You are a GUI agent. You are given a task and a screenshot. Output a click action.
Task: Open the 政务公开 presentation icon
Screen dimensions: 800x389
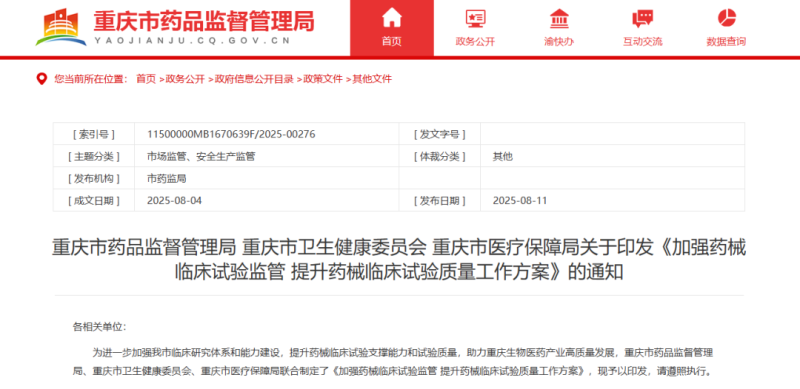pos(476,18)
